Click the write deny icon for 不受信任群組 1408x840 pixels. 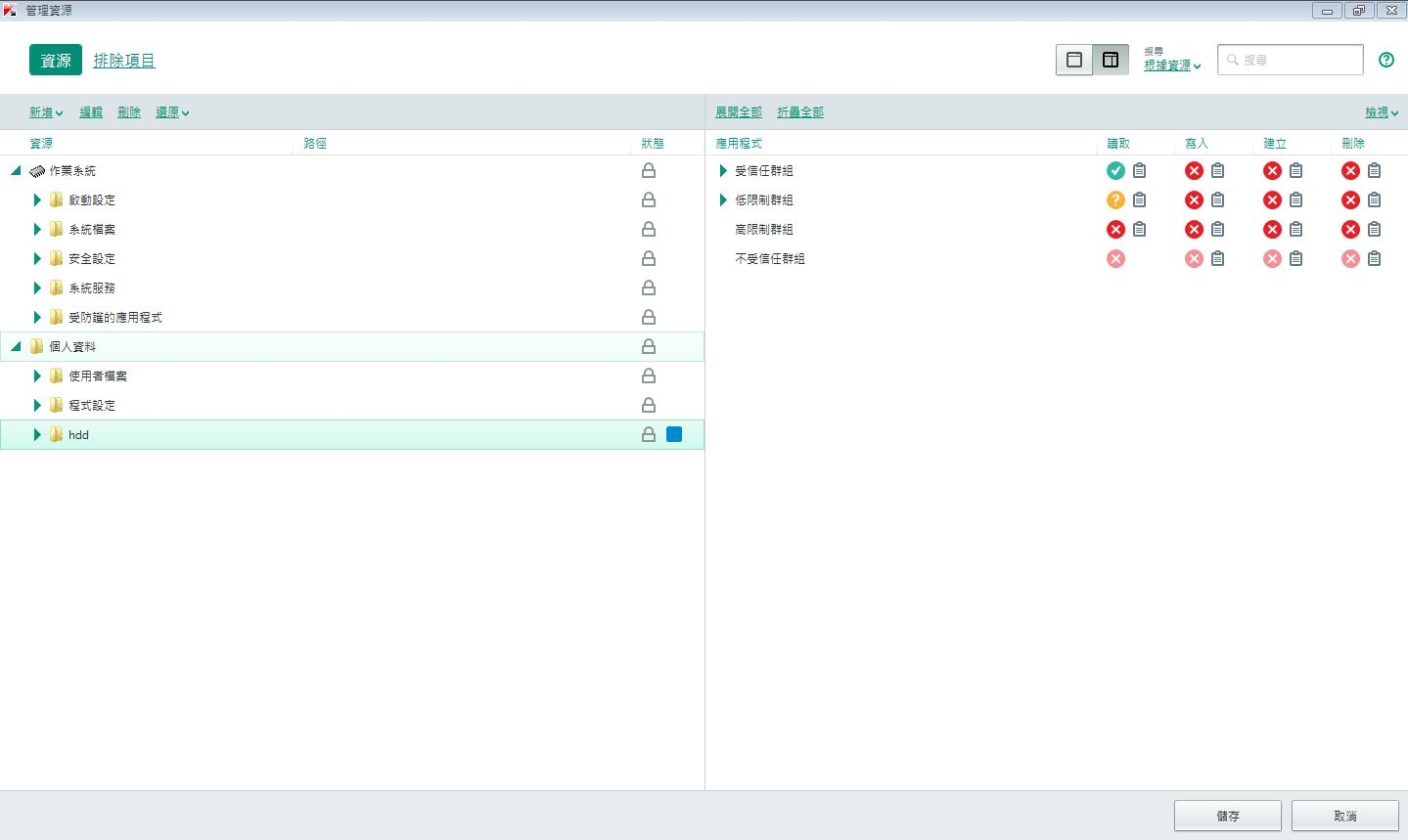pyautogui.click(x=1194, y=258)
